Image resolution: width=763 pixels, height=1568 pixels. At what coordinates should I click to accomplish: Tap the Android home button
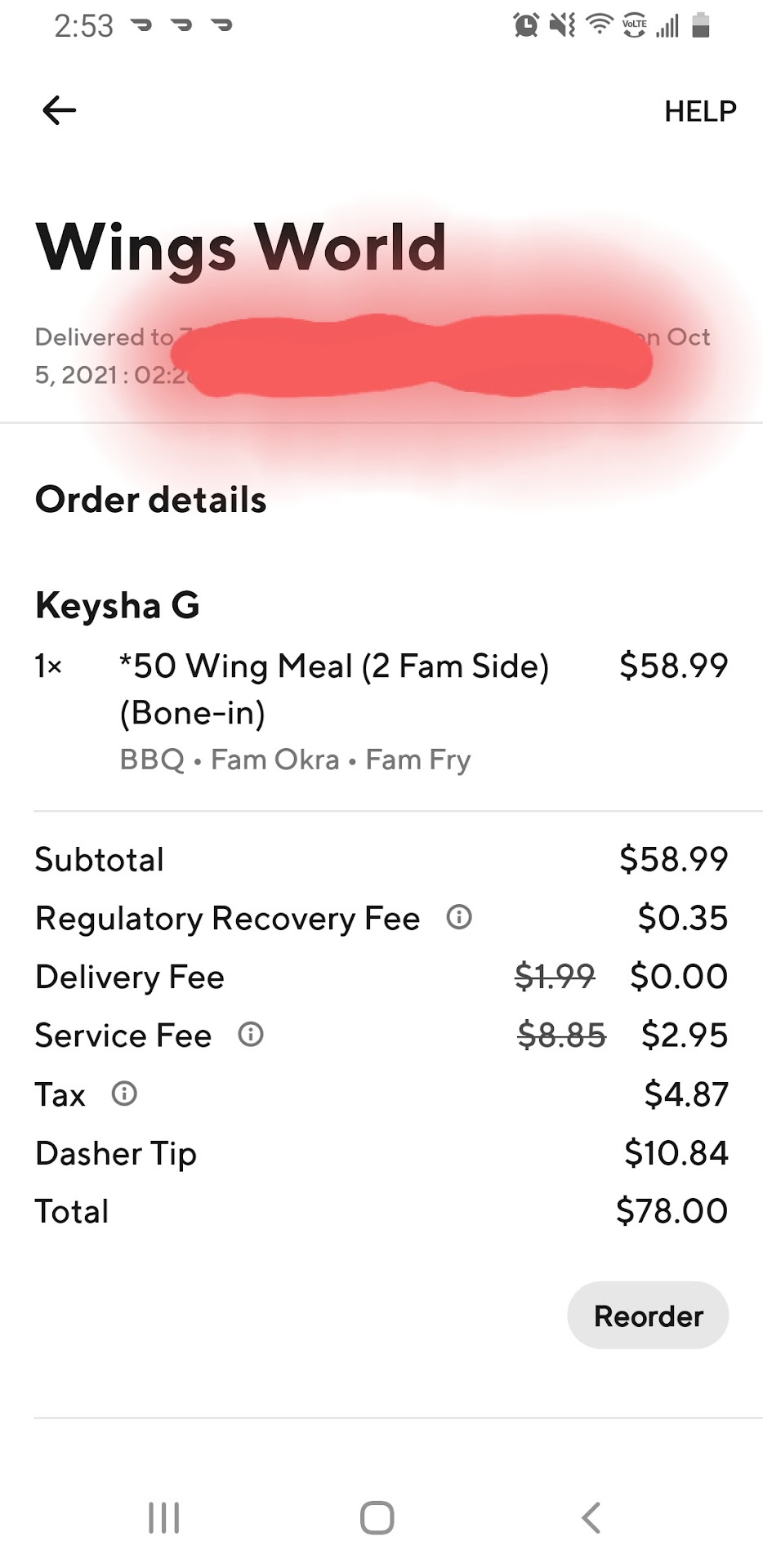click(377, 1518)
